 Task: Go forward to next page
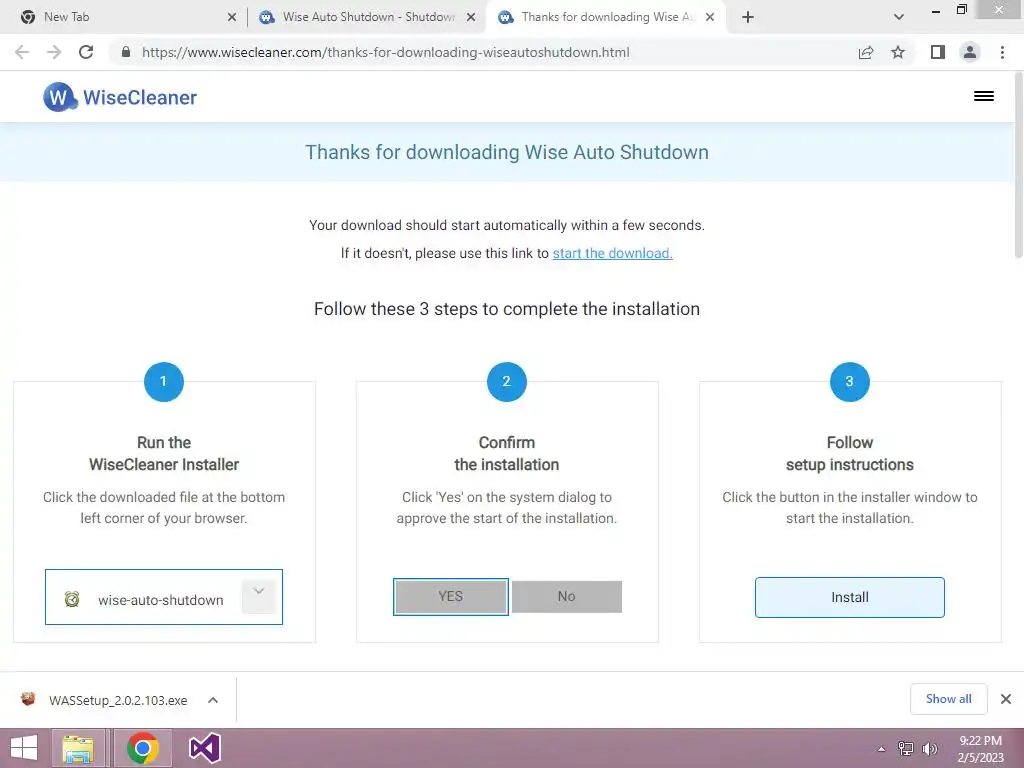(54, 52)
